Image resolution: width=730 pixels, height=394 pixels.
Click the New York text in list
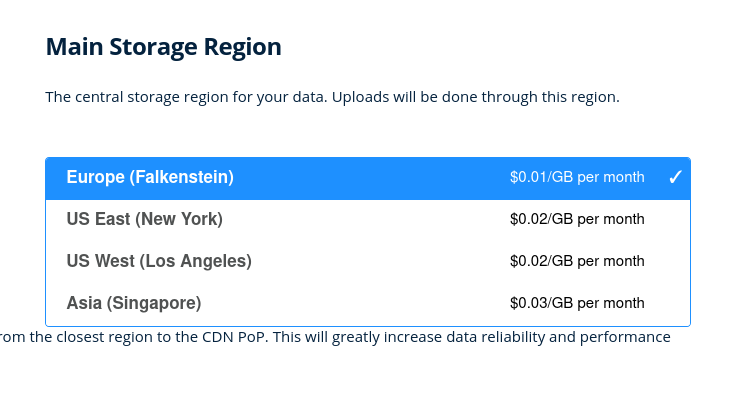click(179, 219)
